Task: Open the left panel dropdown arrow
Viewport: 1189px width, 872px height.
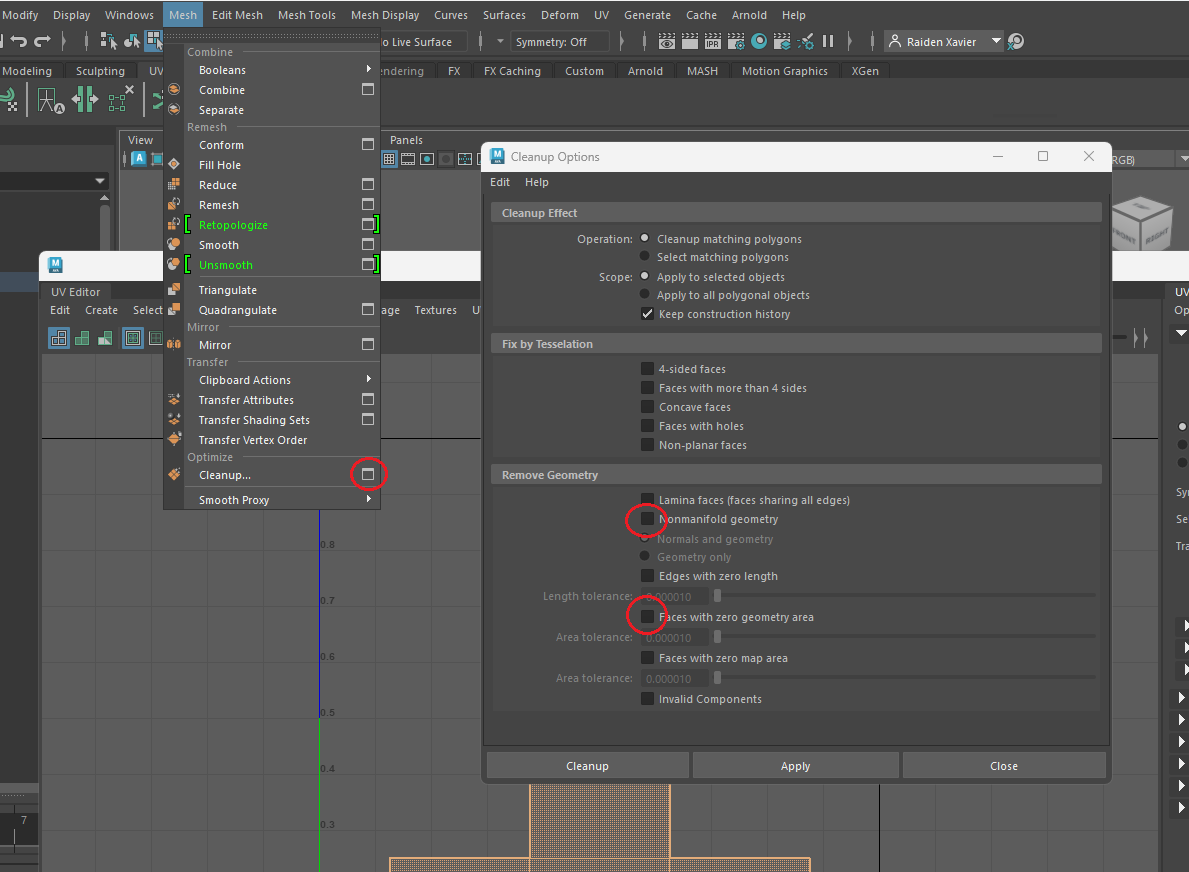Action: click(99, 180)
